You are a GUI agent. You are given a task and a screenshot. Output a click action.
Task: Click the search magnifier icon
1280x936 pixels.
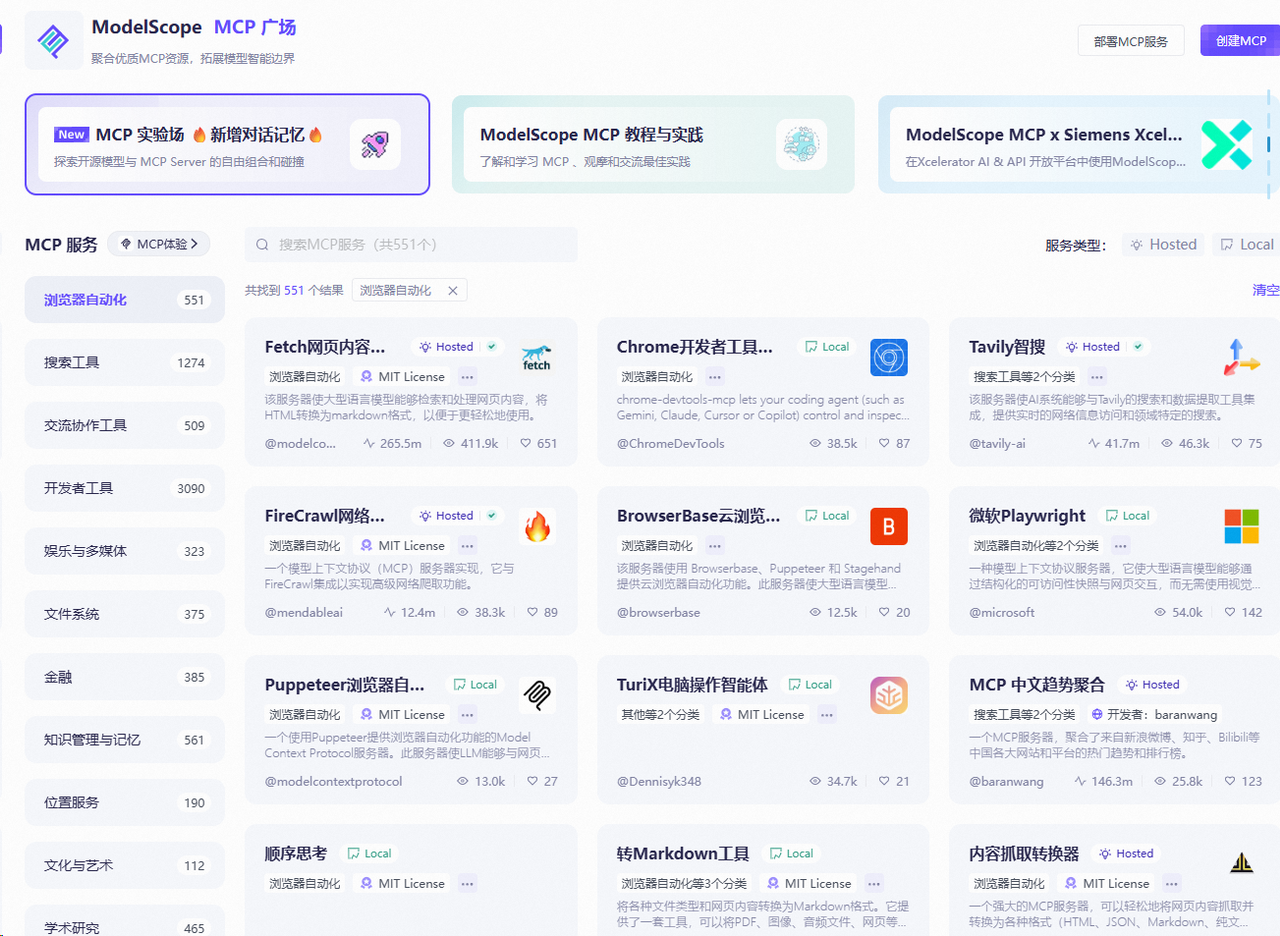click(263, 245)
